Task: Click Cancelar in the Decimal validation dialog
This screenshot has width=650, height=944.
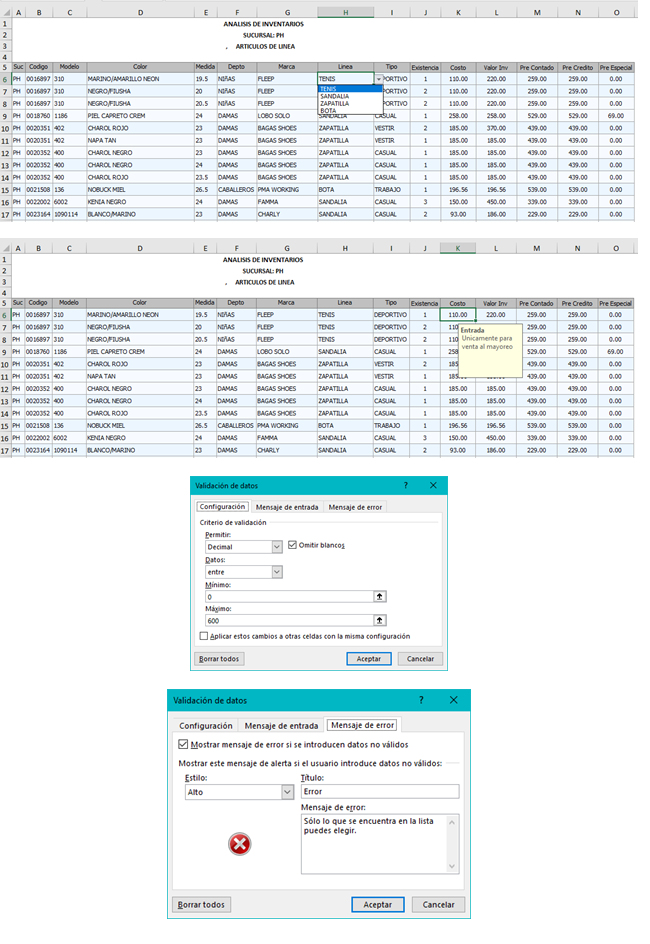Action: [x=420, y=659]
